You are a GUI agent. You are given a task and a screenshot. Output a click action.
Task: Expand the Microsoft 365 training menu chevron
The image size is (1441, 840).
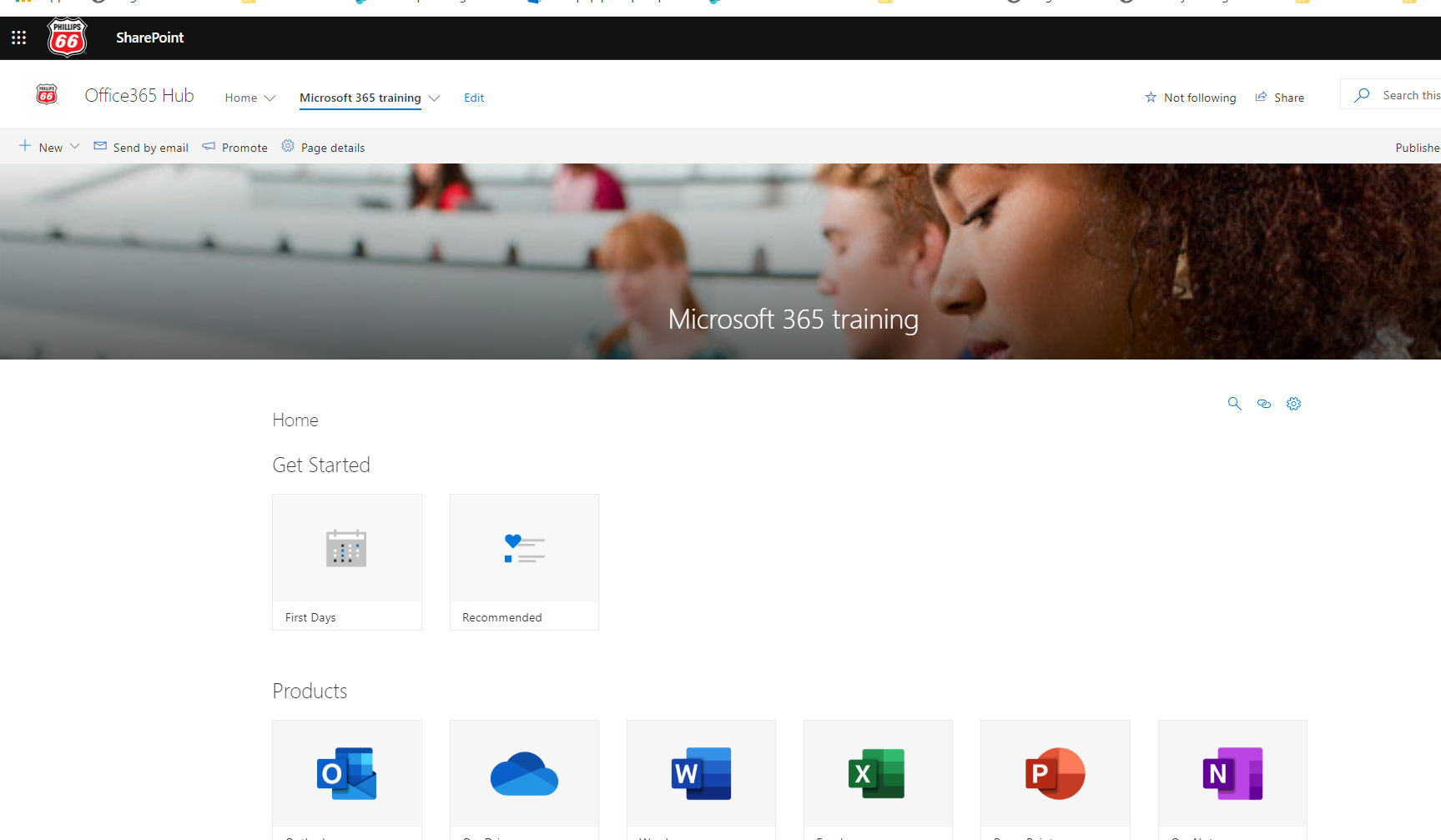435,98
